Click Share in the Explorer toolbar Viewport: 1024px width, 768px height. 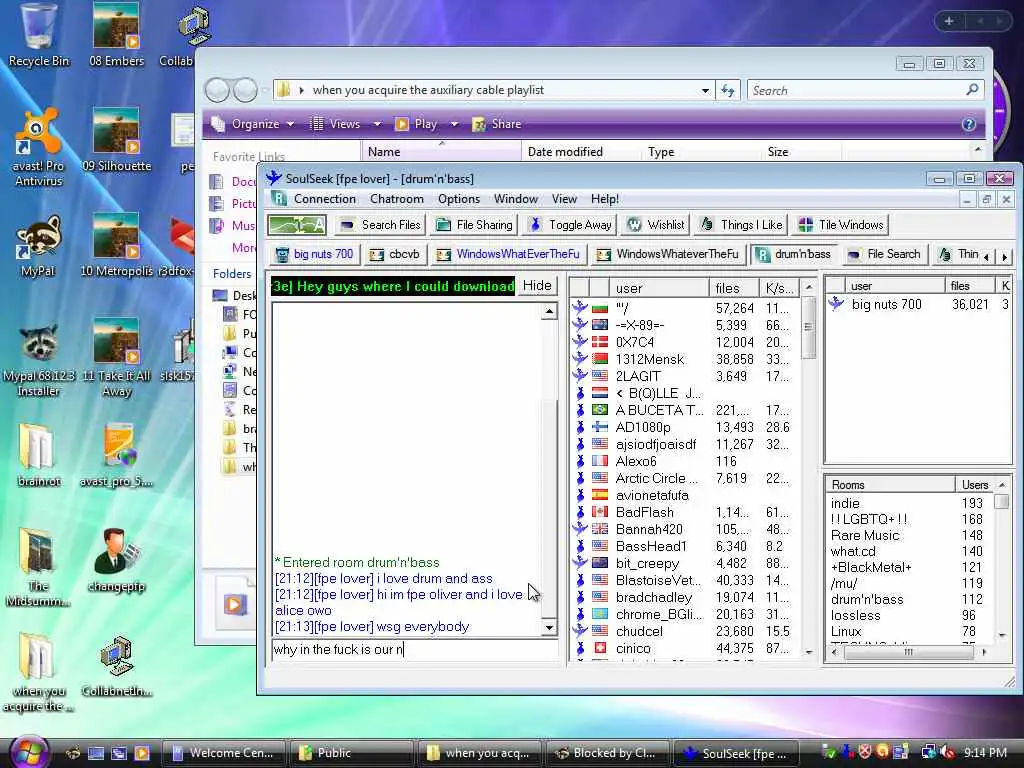(497, 124)
